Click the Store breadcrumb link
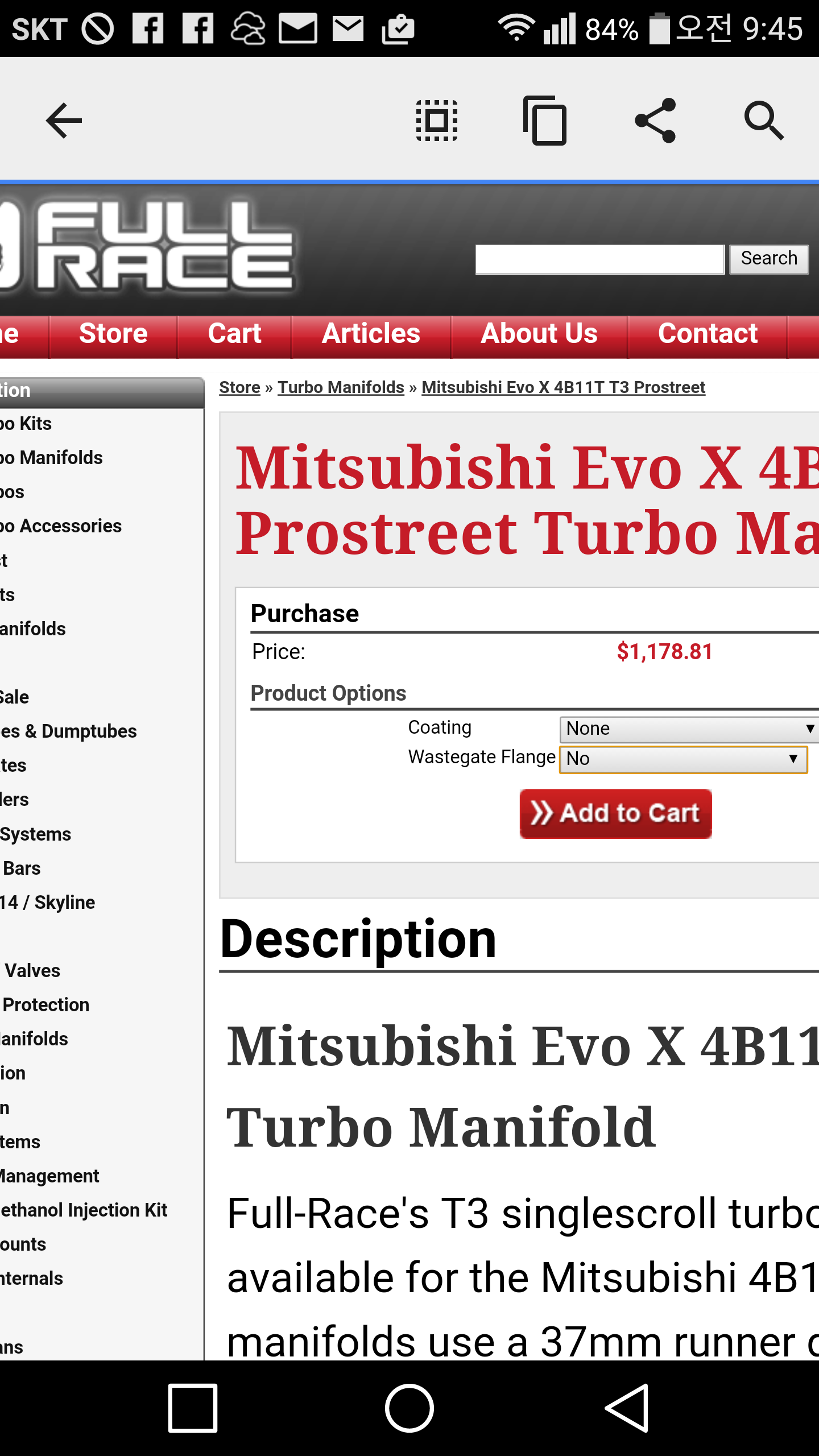 click(x=239, y=388)
